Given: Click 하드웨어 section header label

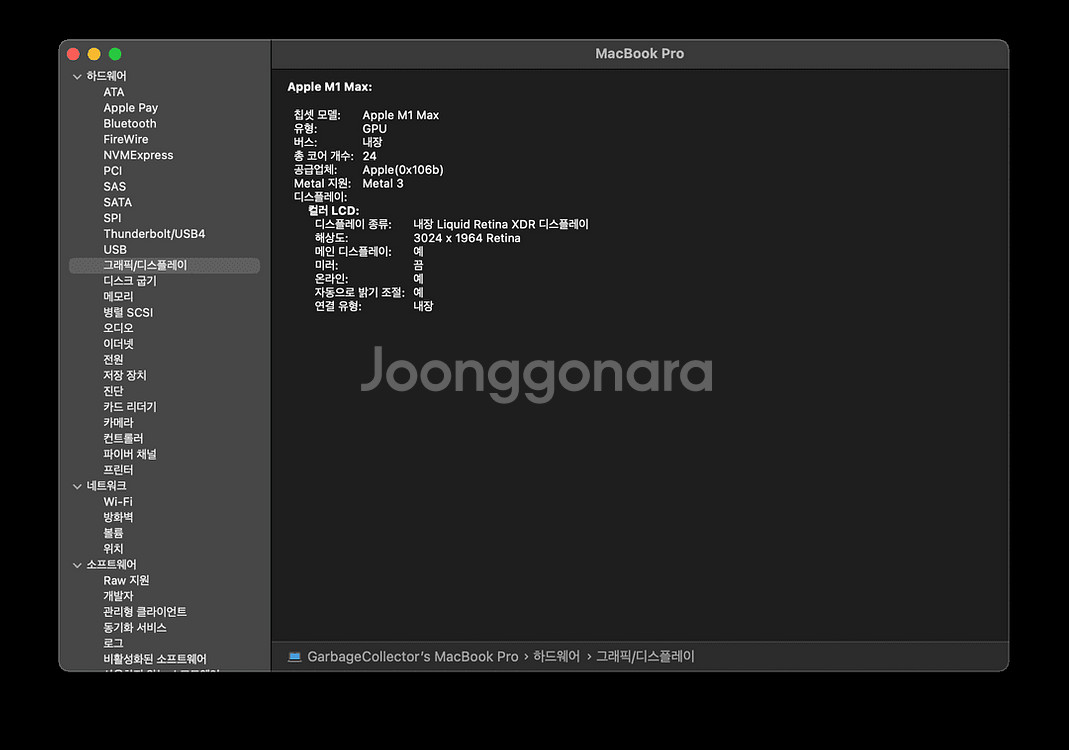Looking at the screenshot, I should 106,76.
